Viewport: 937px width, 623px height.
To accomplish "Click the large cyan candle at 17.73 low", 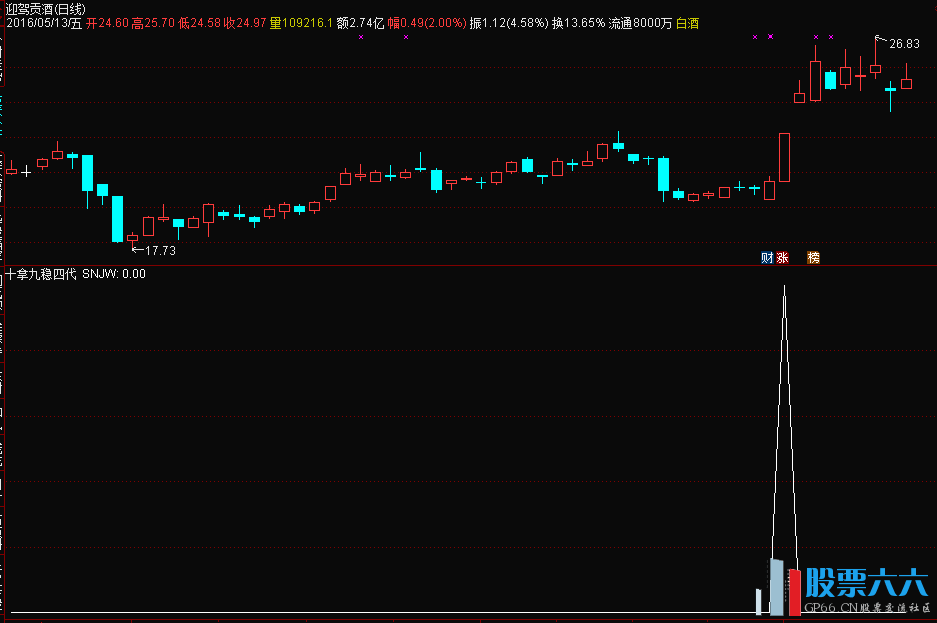I will pos(117,218).
